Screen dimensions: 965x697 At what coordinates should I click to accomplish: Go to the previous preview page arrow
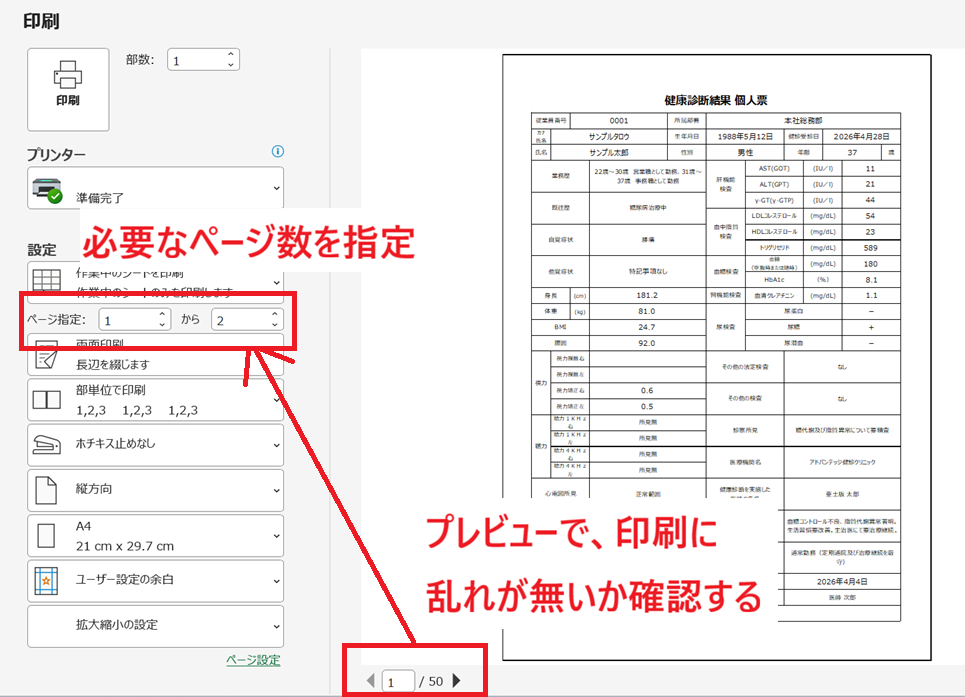click(370, 681)
